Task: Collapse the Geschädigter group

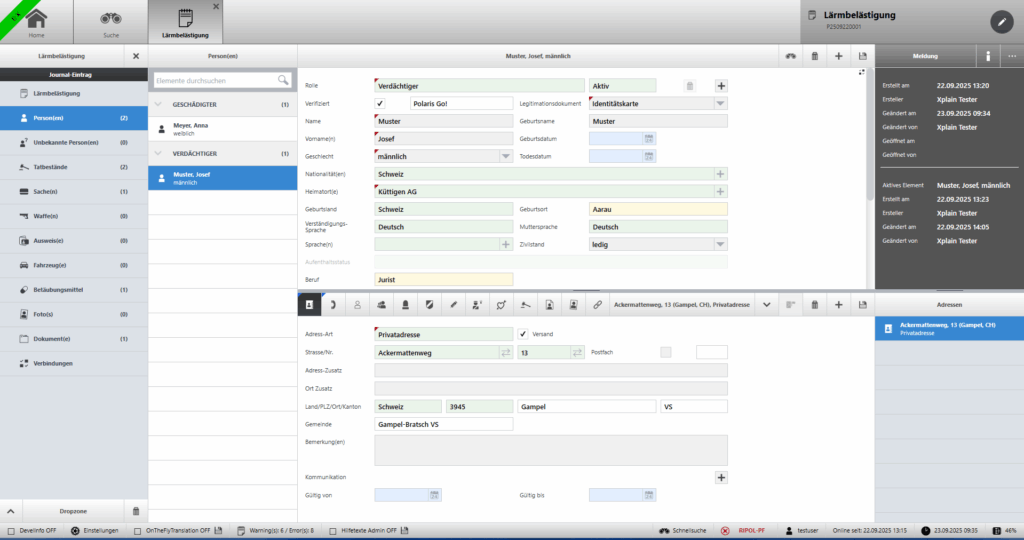Action: tap(159, 104)
